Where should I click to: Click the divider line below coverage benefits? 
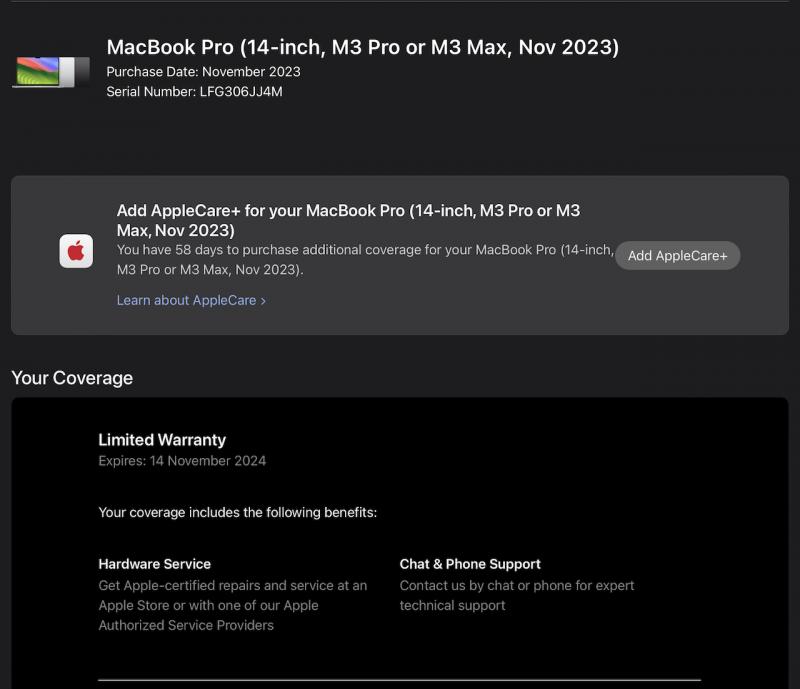tap(399, 680)
